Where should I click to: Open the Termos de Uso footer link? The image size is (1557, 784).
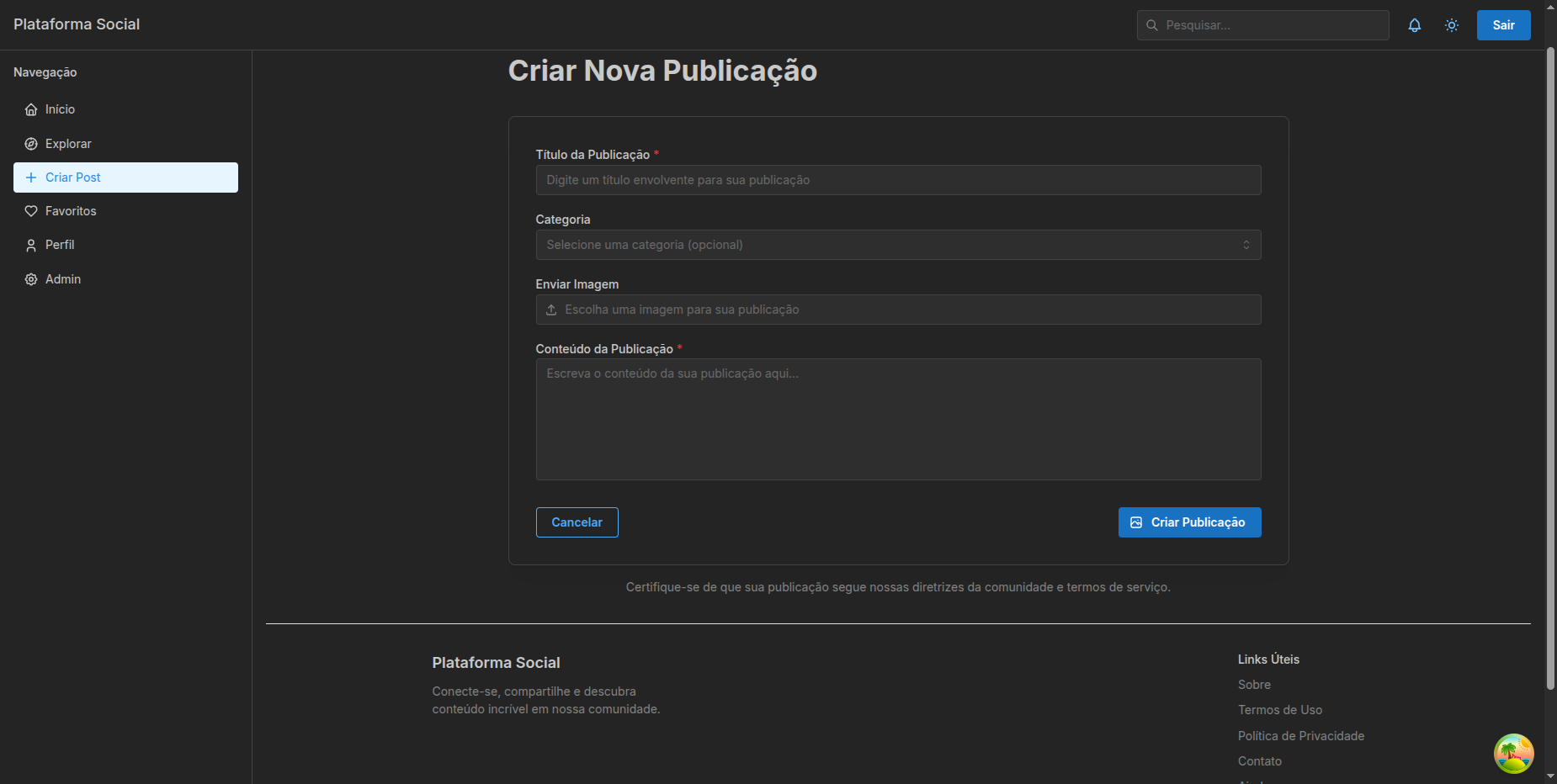tap(1279, 710)
